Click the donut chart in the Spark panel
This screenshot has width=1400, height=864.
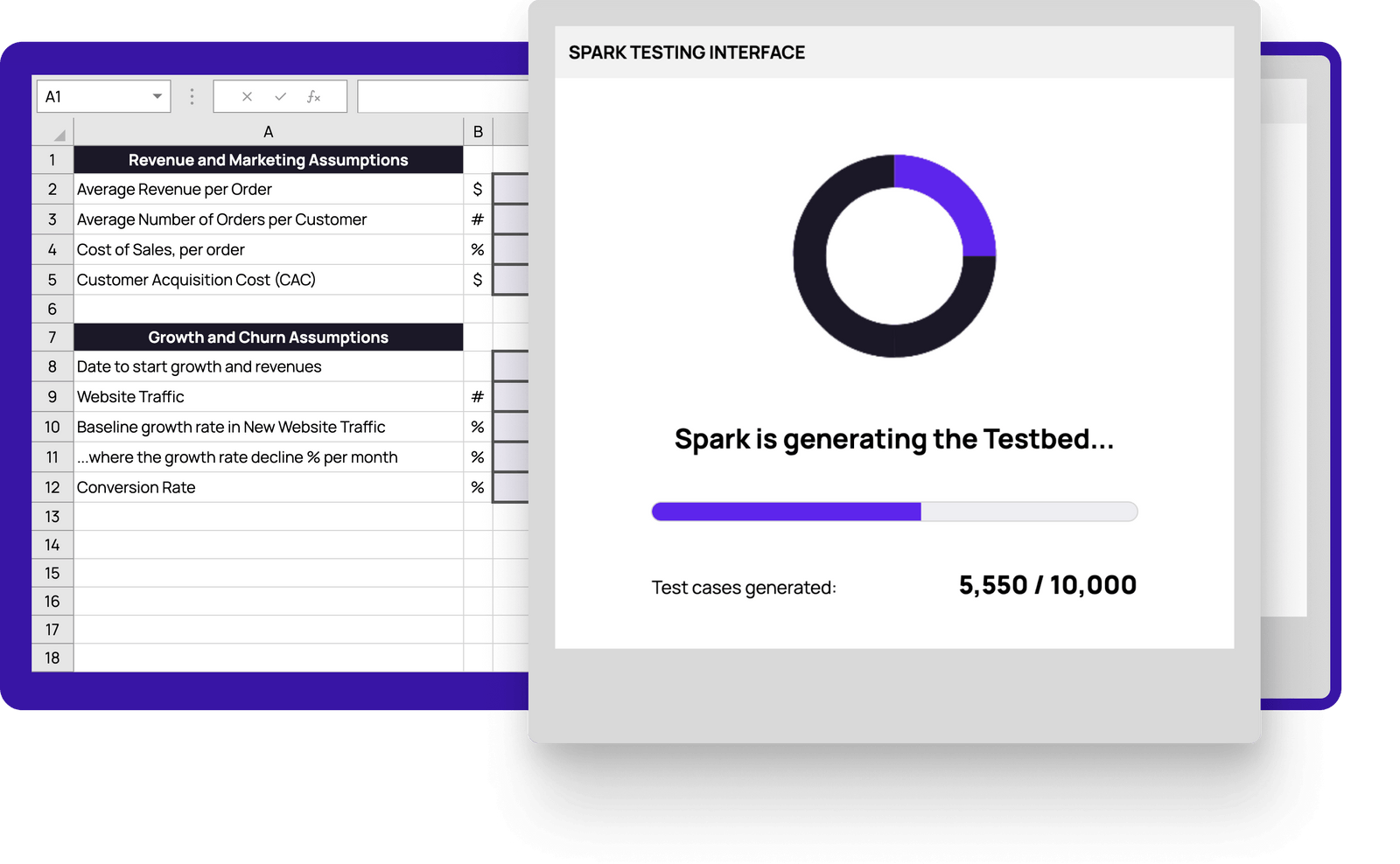point(893,256)
